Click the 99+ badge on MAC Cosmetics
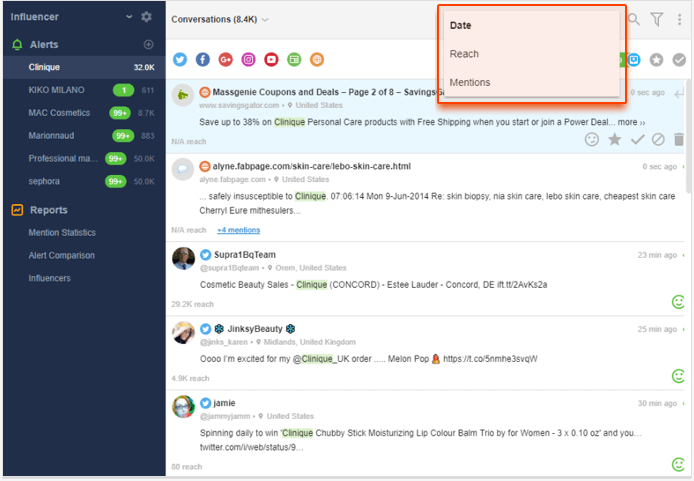 coord(120,113)
